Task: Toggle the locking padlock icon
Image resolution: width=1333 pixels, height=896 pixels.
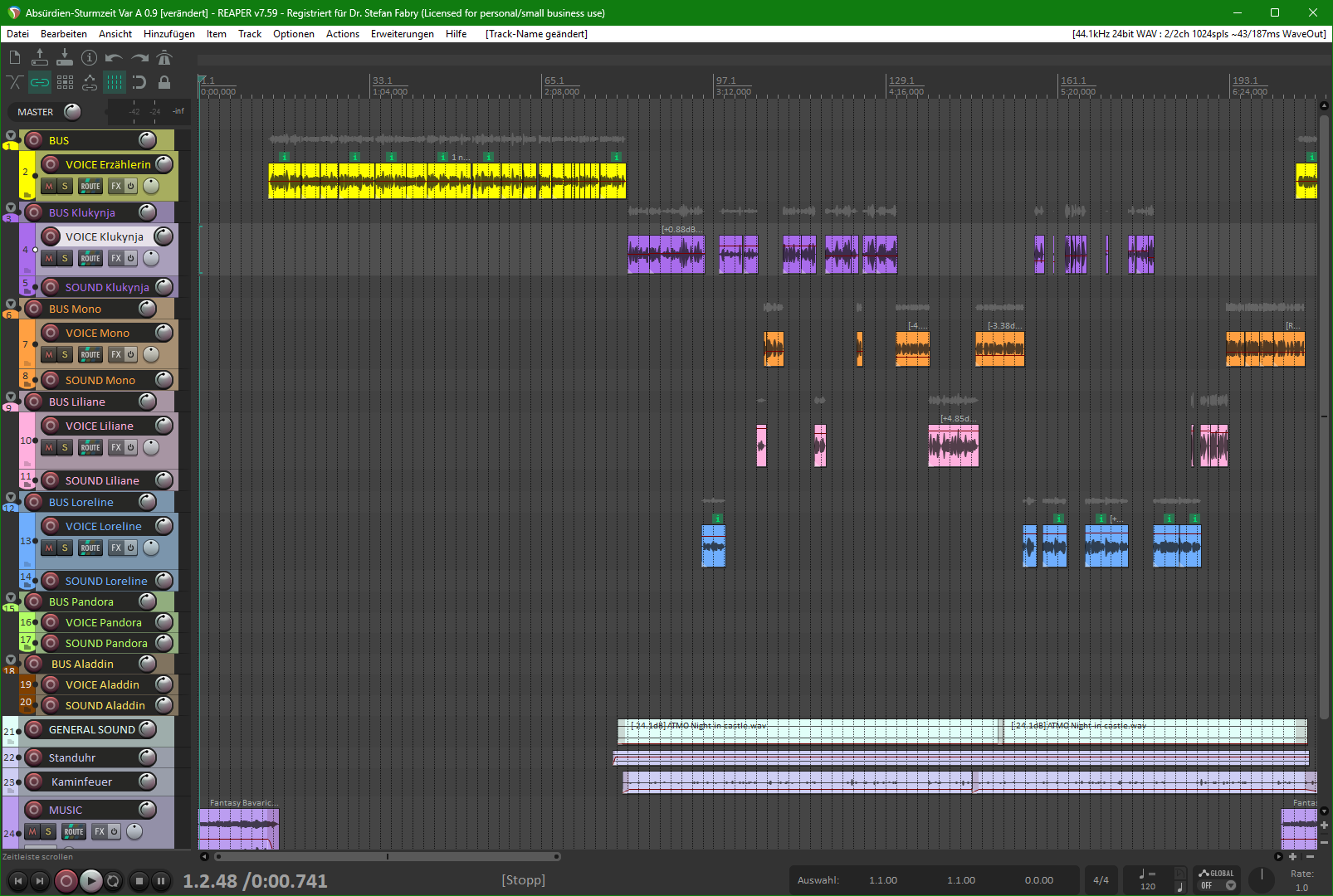Action: point(164,82)
